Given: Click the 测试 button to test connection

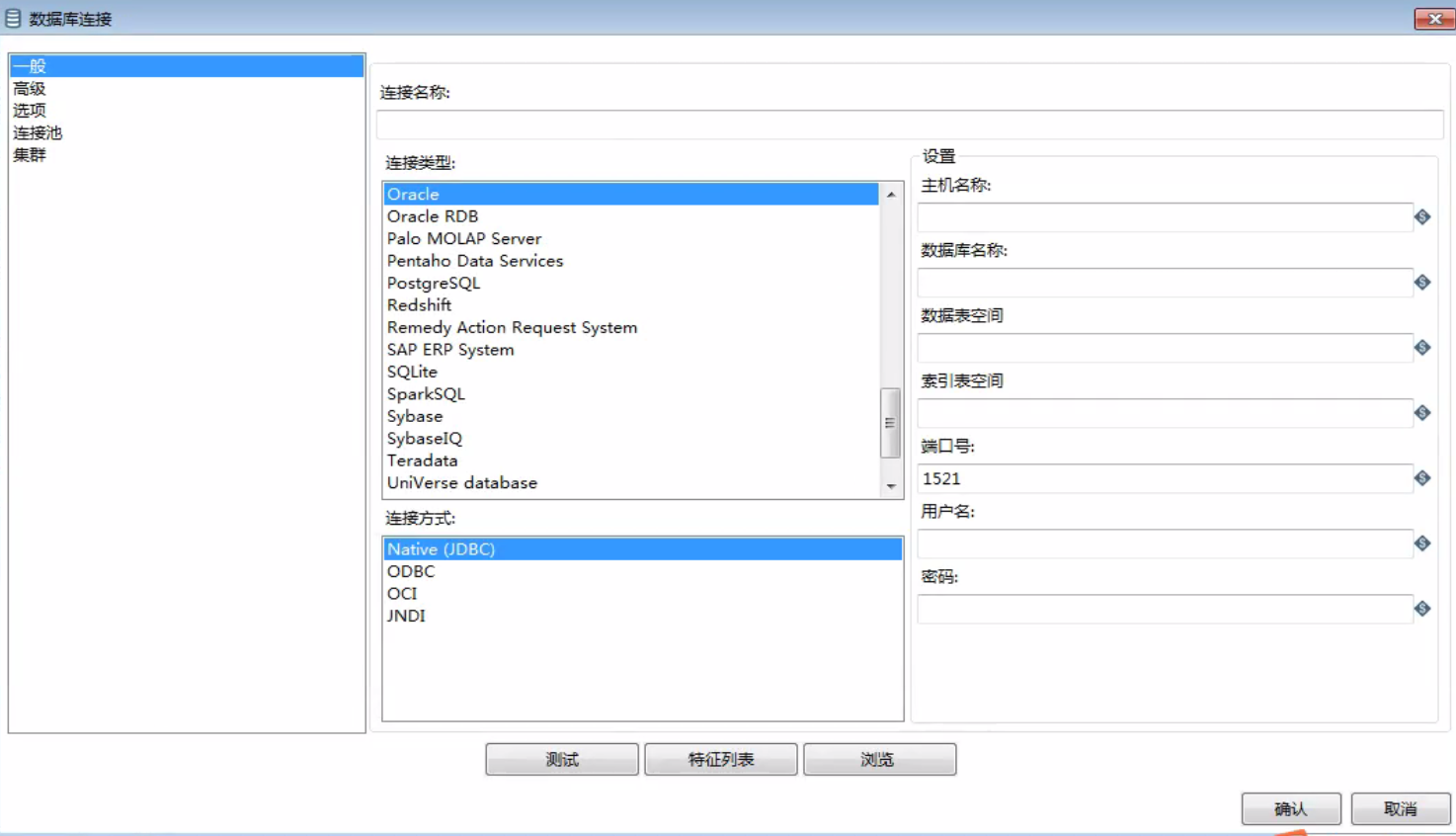Looking at the screenshot, I should click(x=560, y=759).
